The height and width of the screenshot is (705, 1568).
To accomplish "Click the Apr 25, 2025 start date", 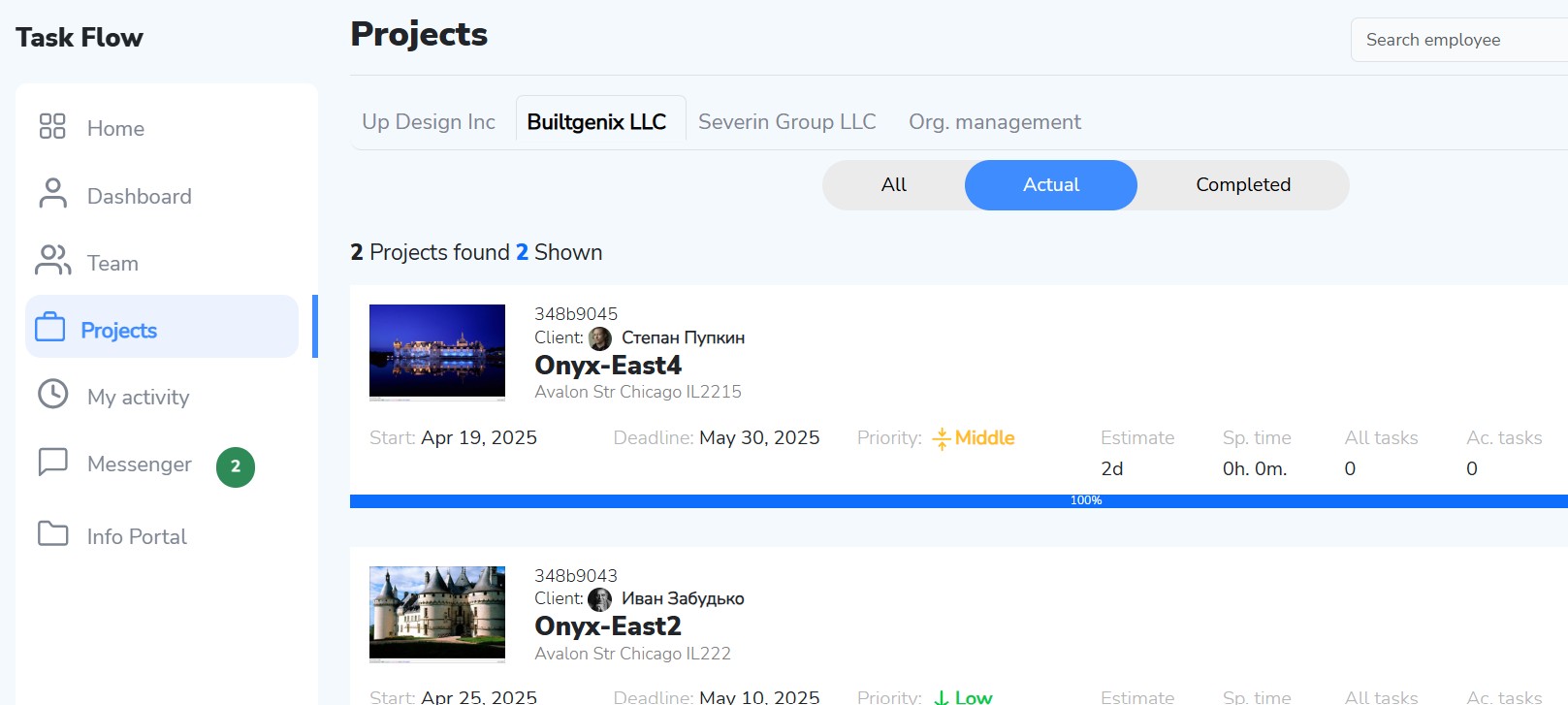I will [x=479, y=697].
